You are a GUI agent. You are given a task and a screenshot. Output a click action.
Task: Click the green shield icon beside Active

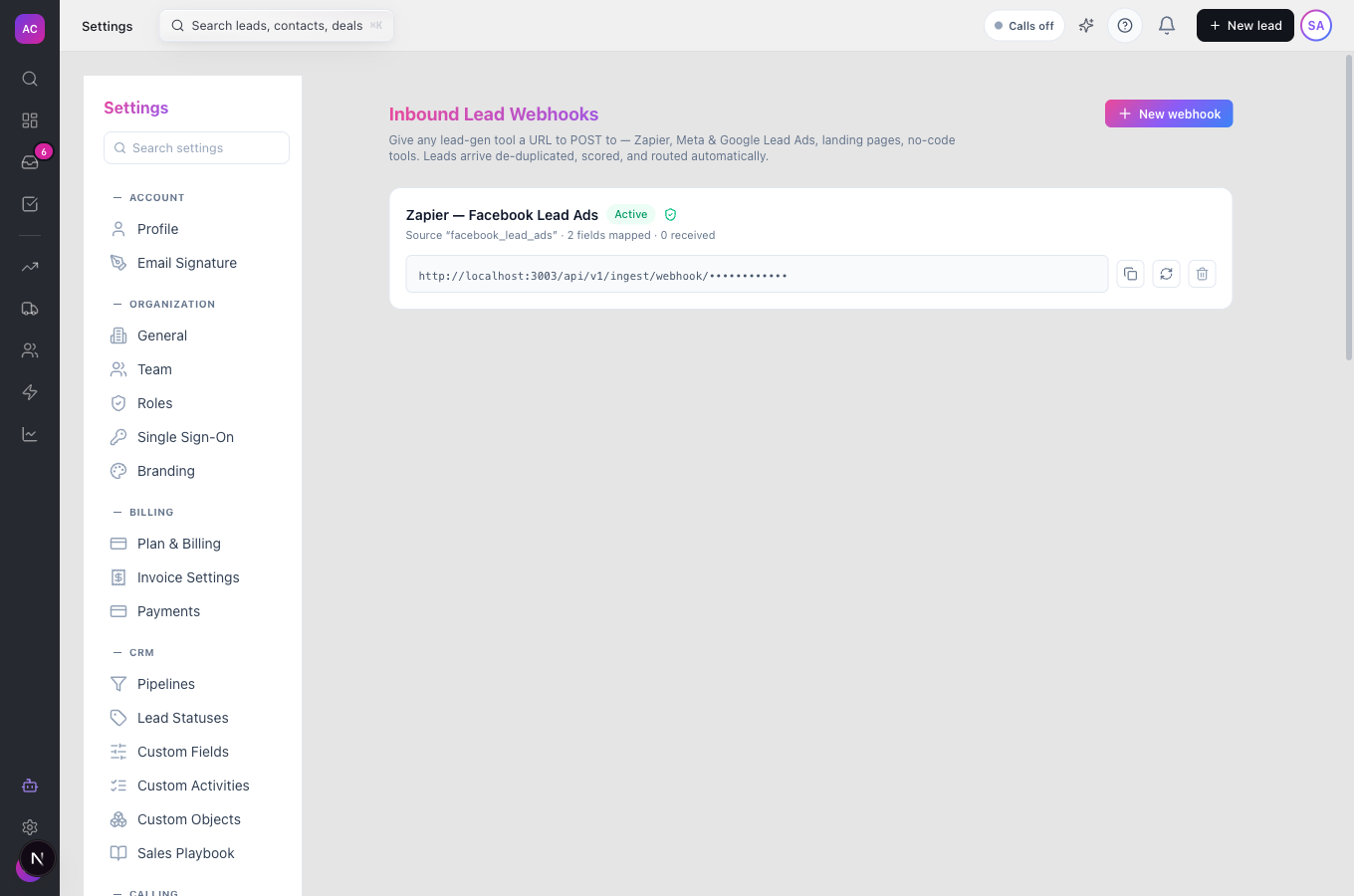670,214
